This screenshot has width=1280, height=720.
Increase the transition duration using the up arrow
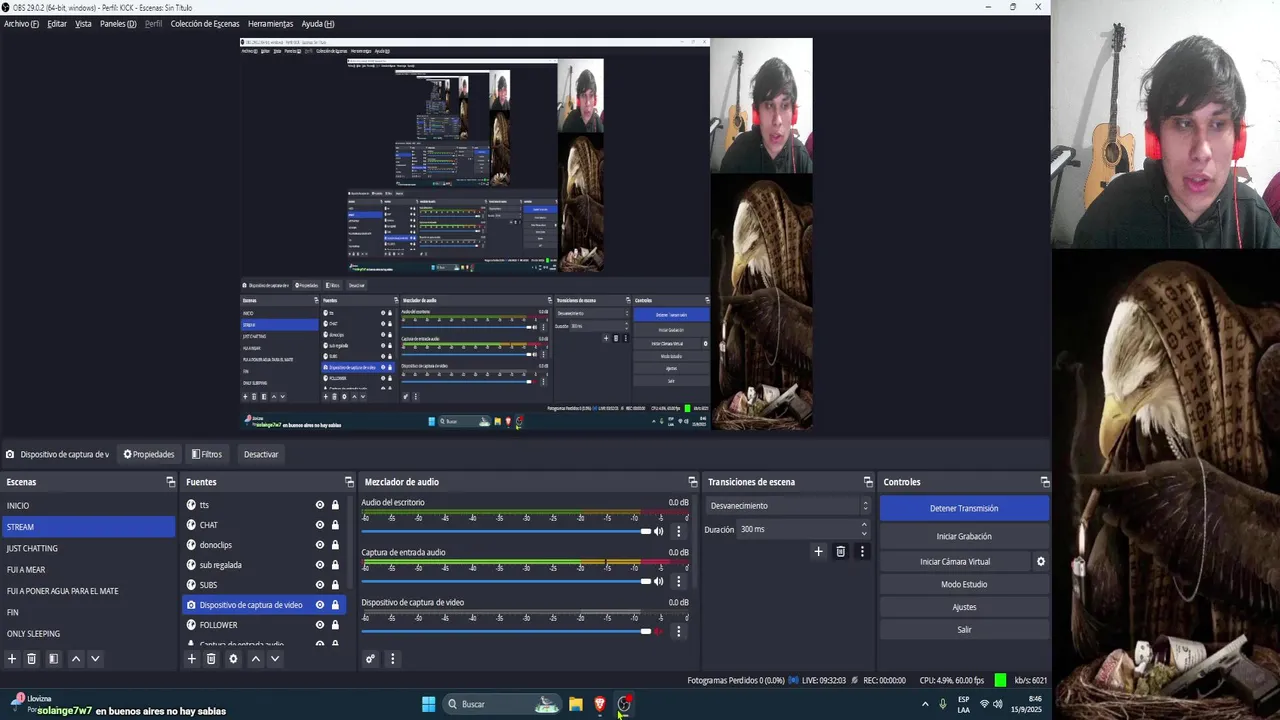coord(864,525)
